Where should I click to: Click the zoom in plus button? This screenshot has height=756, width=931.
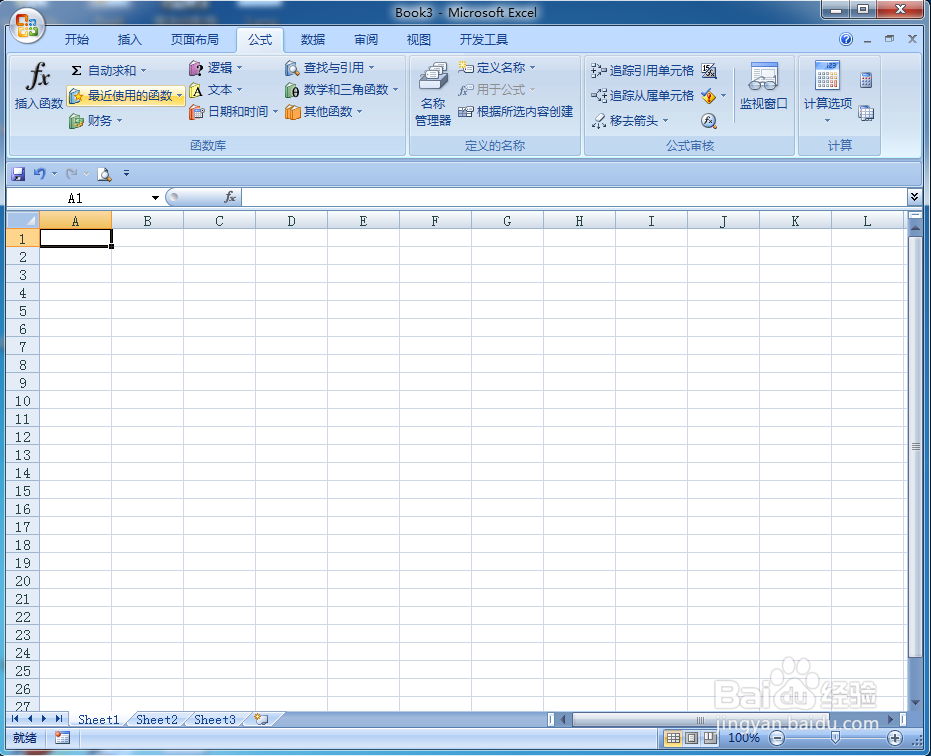[x=895, y=738]
